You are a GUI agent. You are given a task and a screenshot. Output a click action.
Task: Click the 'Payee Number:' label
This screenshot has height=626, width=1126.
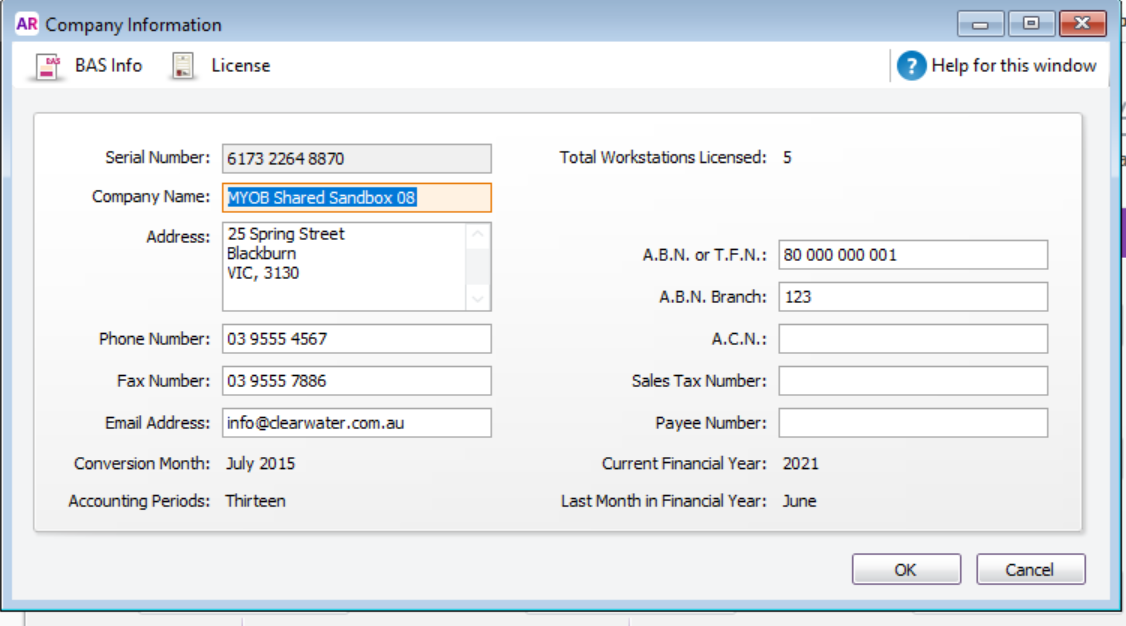click(x=711, y=423)
